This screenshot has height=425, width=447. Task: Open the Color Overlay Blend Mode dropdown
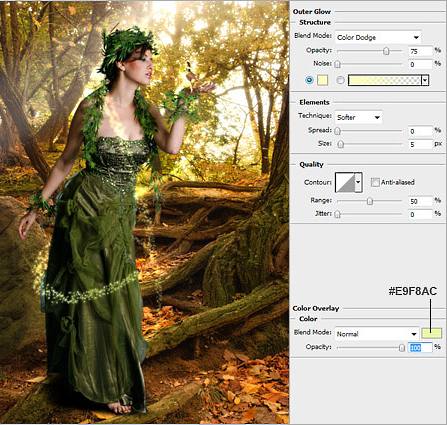[377, 334]
